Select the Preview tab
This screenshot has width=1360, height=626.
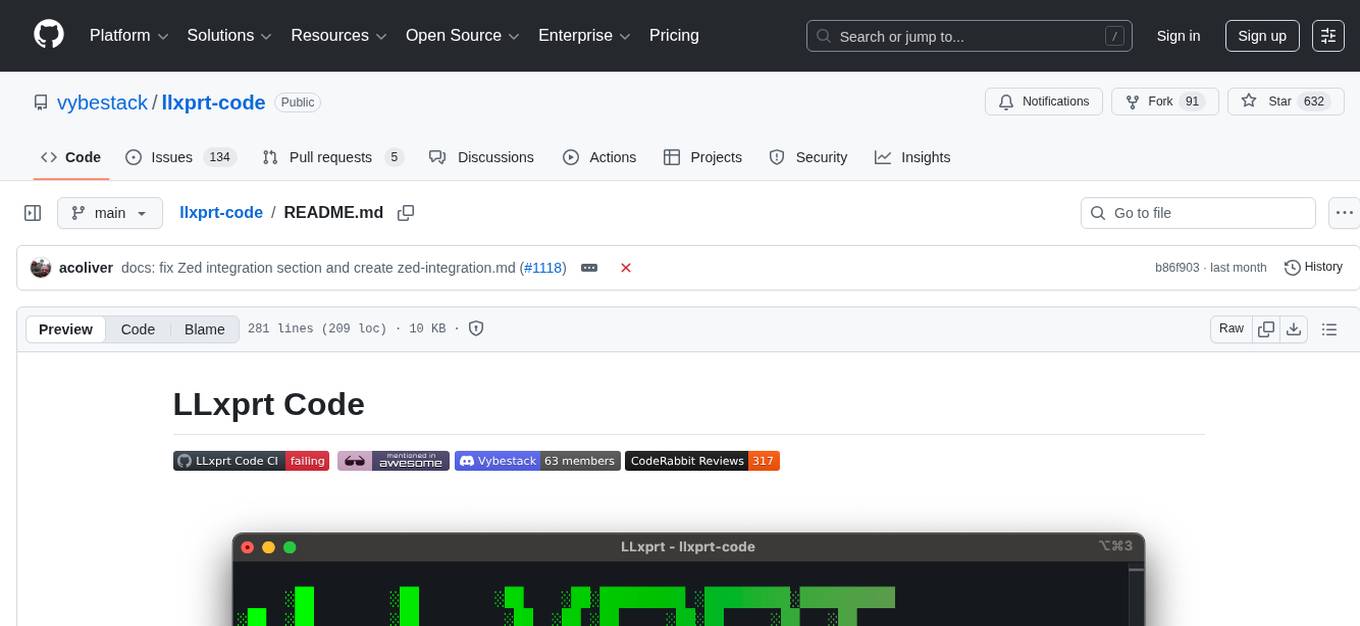coord(65,329)
